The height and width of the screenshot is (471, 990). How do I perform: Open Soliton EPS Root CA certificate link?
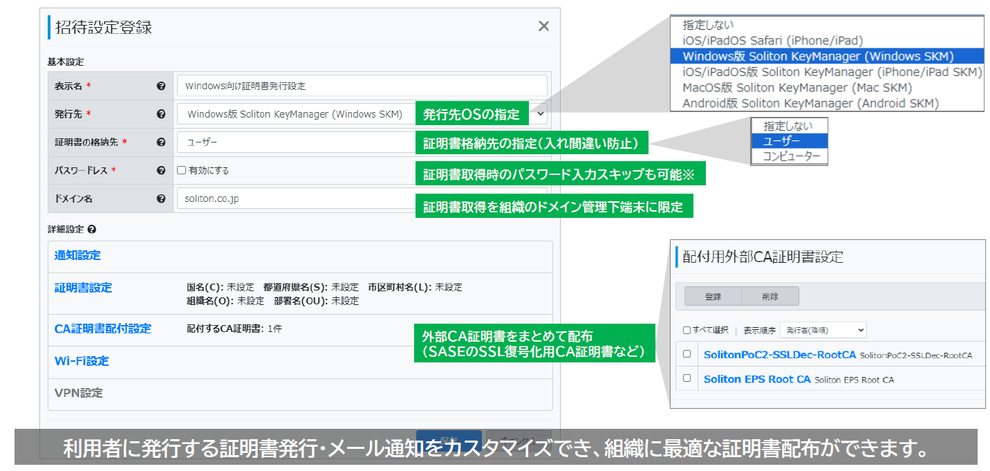point(756,379)
